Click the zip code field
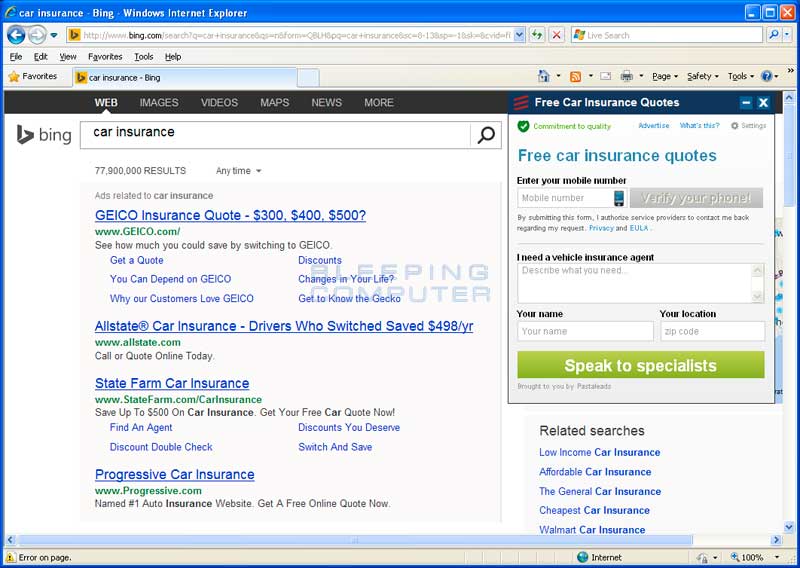The height and width of the screenshot is (568, 800). point(713,331)
